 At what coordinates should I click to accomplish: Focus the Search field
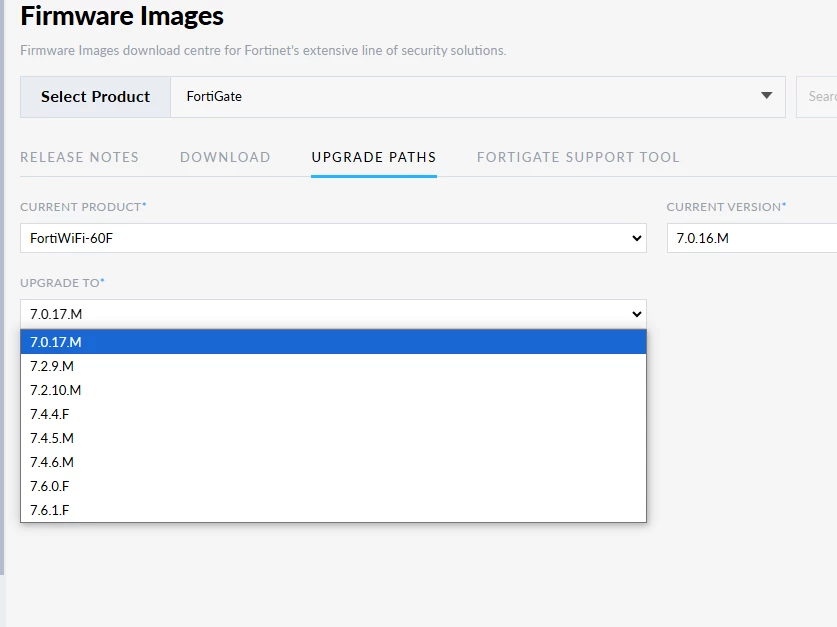tap(817, 97)
